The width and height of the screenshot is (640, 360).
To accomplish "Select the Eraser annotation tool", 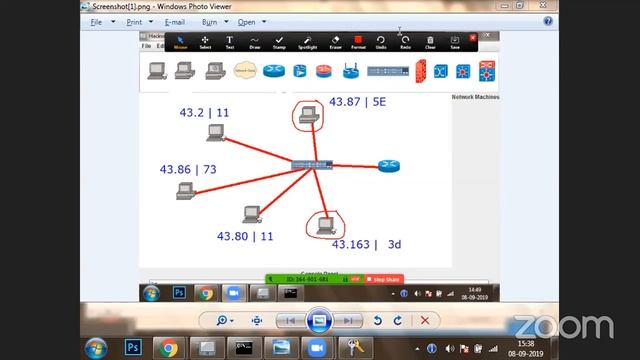I will 336,42.
